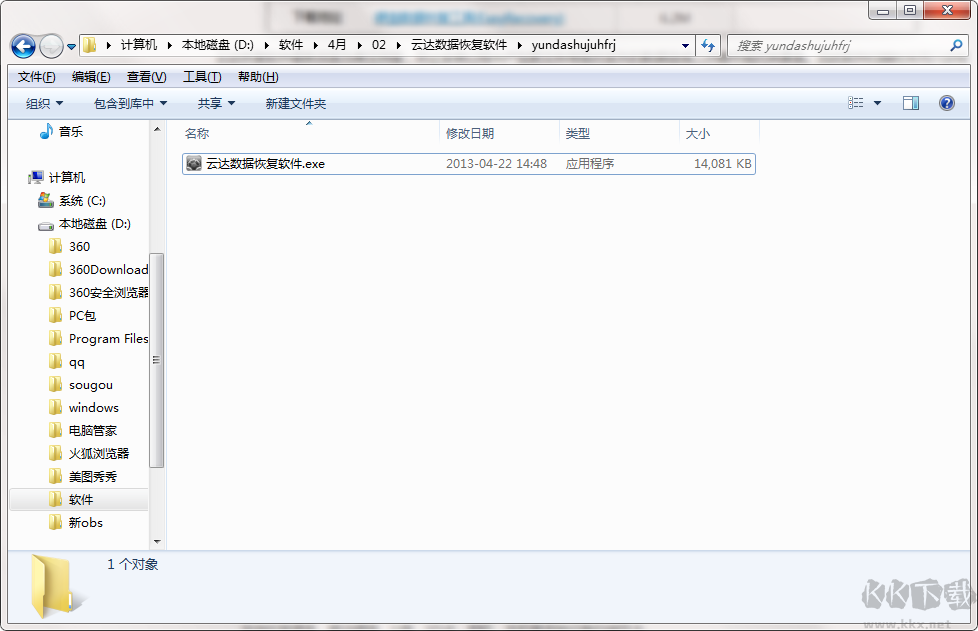The image size is (978, 631).
Task: Click the 新建文件夹 button
Action: (x=295, y=102)
